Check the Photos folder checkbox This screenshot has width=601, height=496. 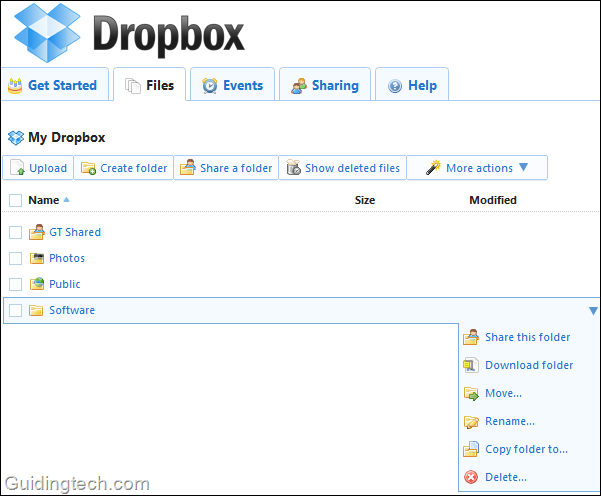click(15, 258)
